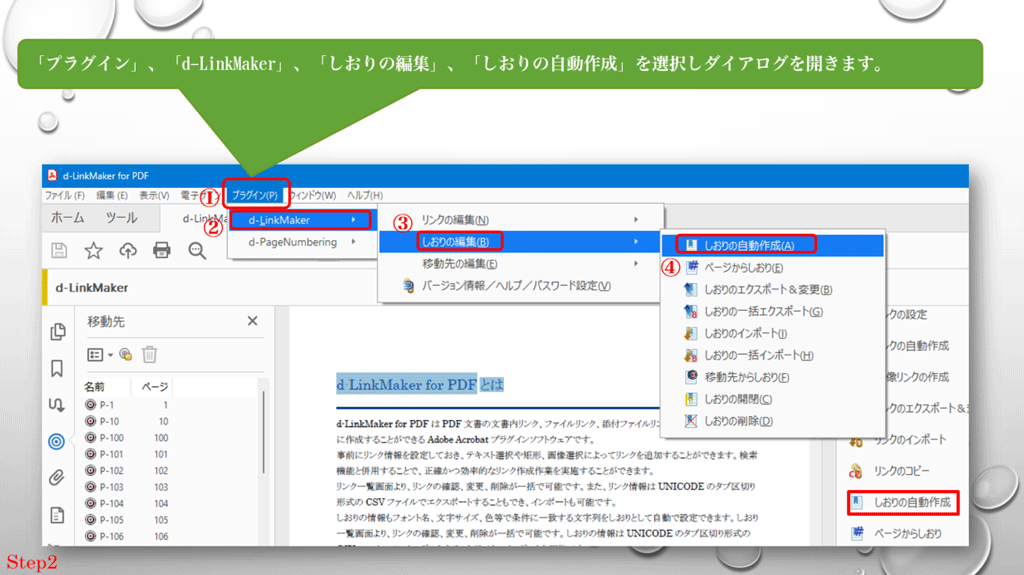Open the attachments paperclip sidebar icon

[x=58, y=477]
